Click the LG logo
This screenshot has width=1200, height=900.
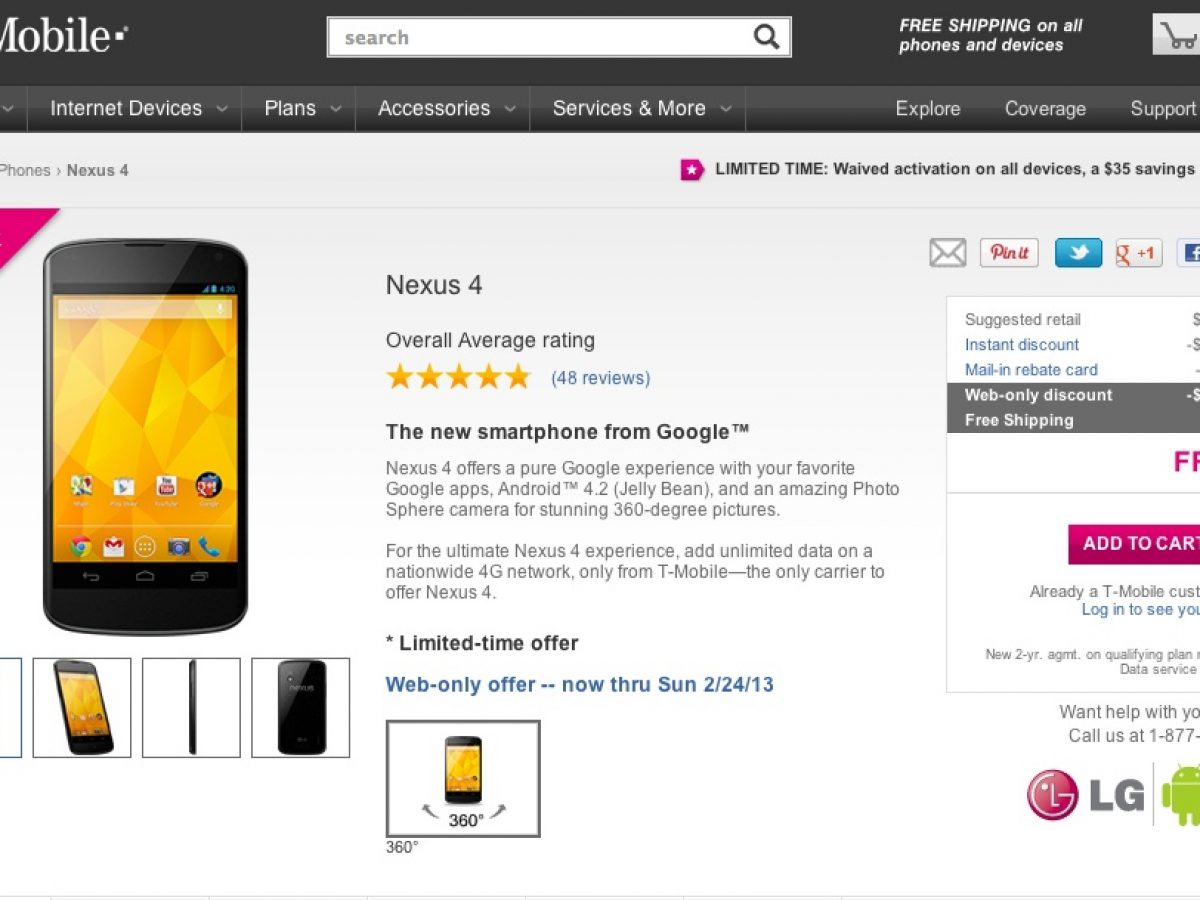point(1086,795)
